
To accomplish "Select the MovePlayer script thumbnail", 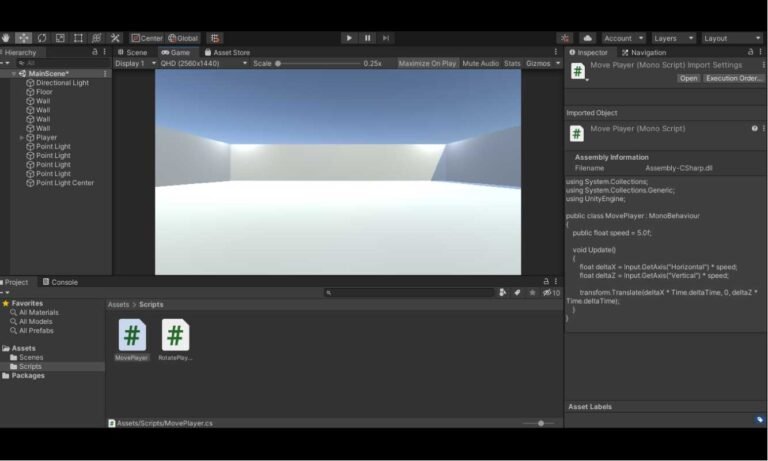I will point(132,335).
